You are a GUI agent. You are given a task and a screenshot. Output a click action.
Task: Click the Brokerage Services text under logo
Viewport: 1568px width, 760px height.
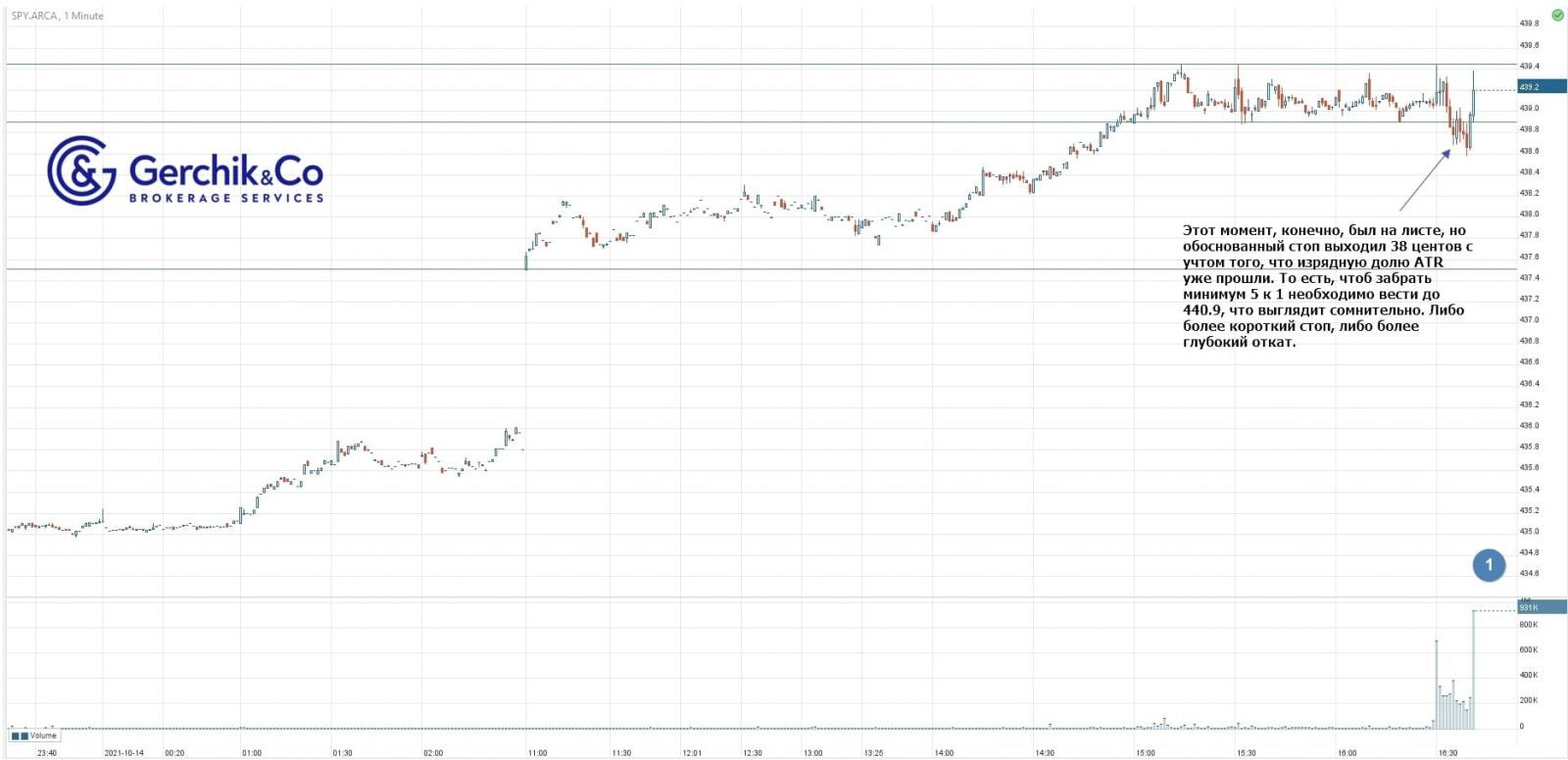tap(226, 198)
